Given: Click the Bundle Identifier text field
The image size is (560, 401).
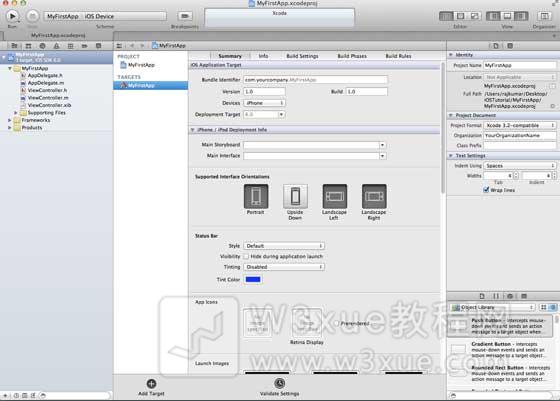Looking at the screenshot, I should 315,80.
